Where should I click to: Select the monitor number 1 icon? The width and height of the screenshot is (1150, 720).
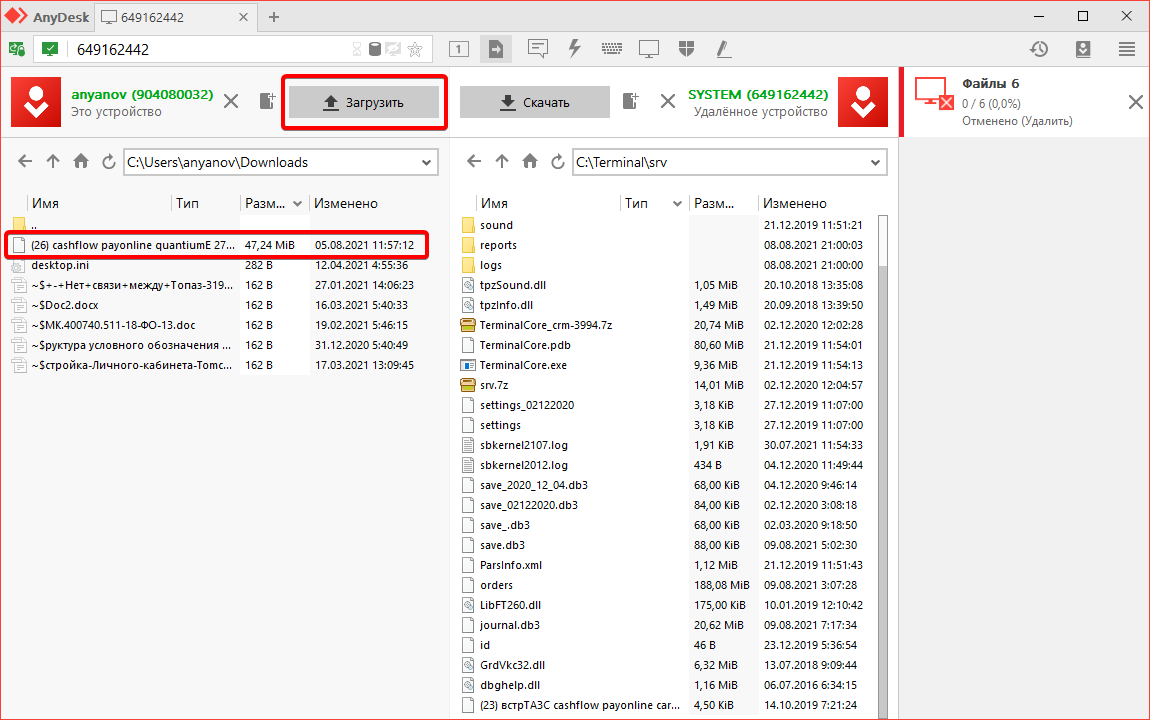[458, 49]
